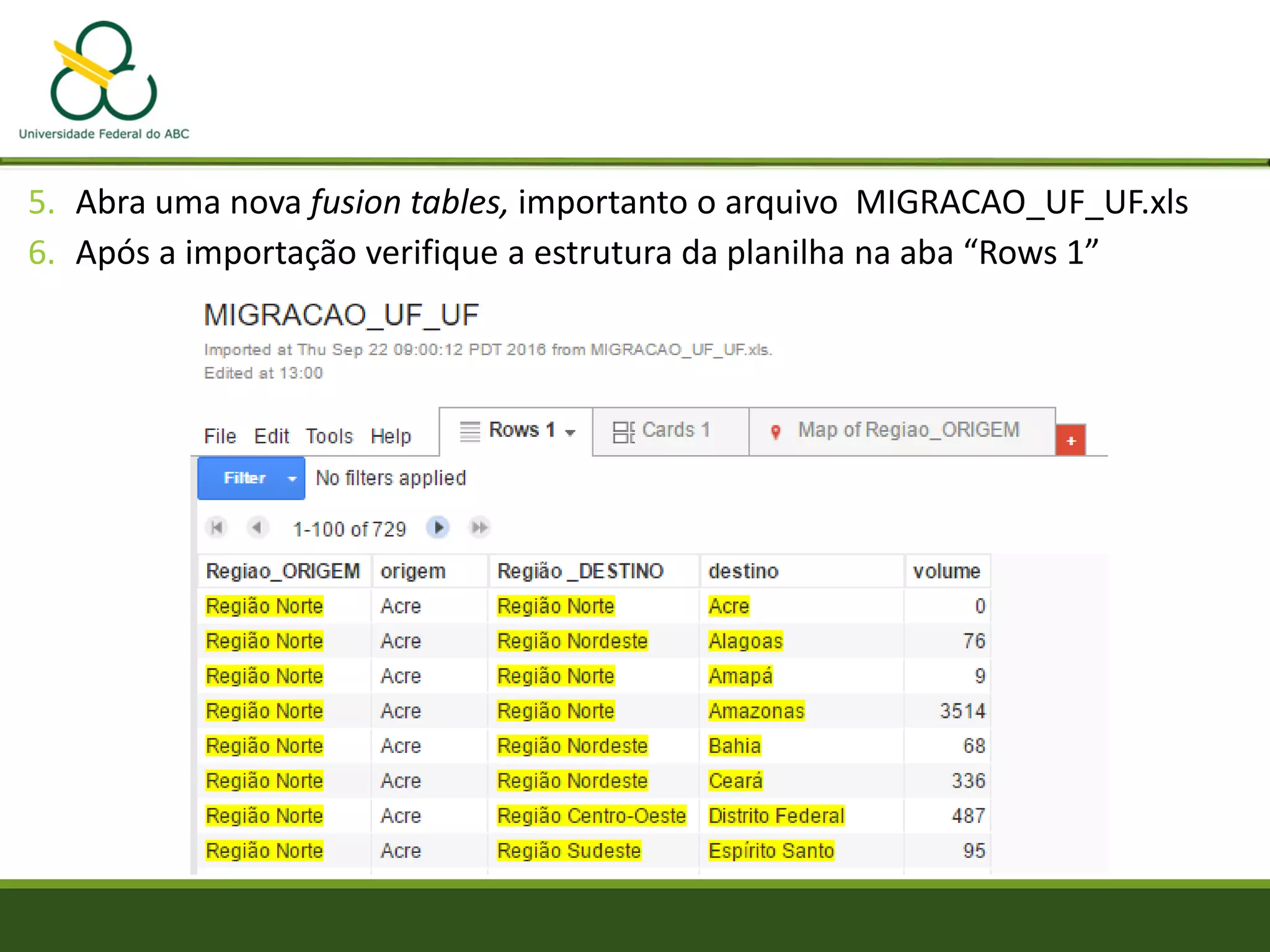The width and height of the screenshot is (1270, 952).
Task: Open the Rows 1 tab dropdown arrow
Action: (x=570, y=433)
